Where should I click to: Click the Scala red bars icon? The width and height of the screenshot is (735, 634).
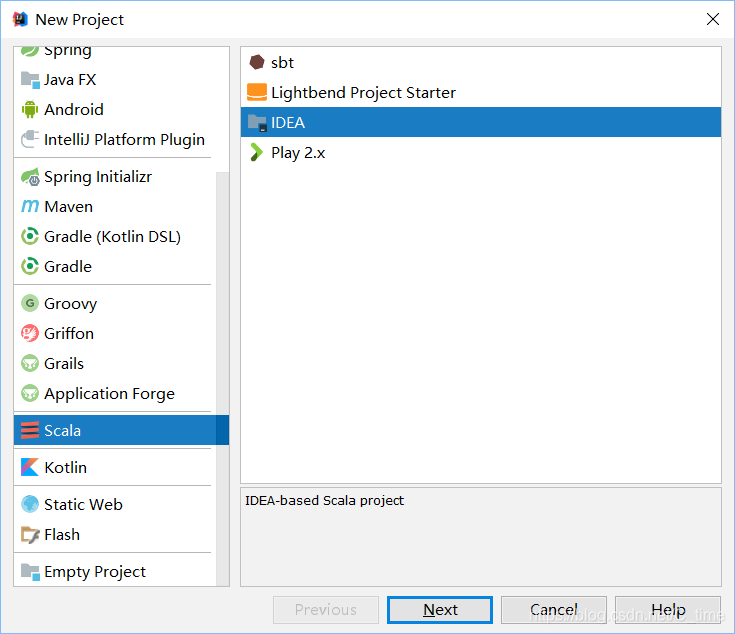tap(30, 431)
